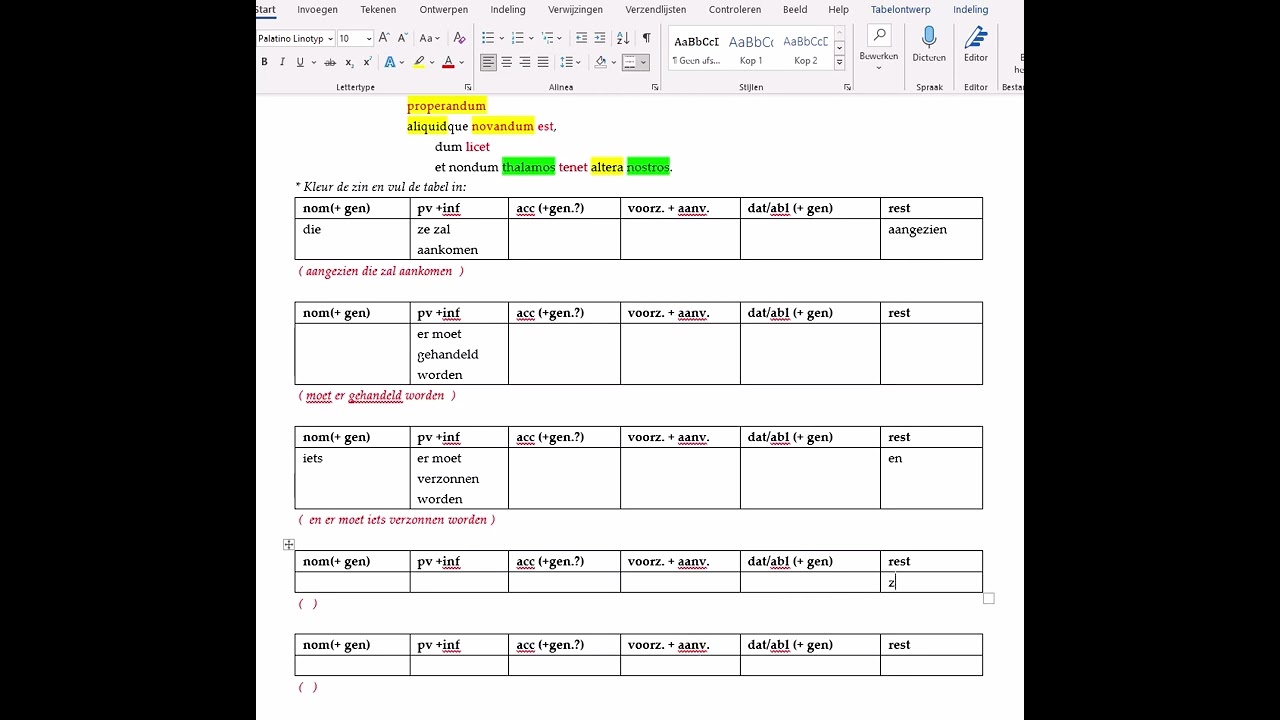The image size is (1280, 720).
Task: Apply the red font color
Action: [x=448, y=62]
